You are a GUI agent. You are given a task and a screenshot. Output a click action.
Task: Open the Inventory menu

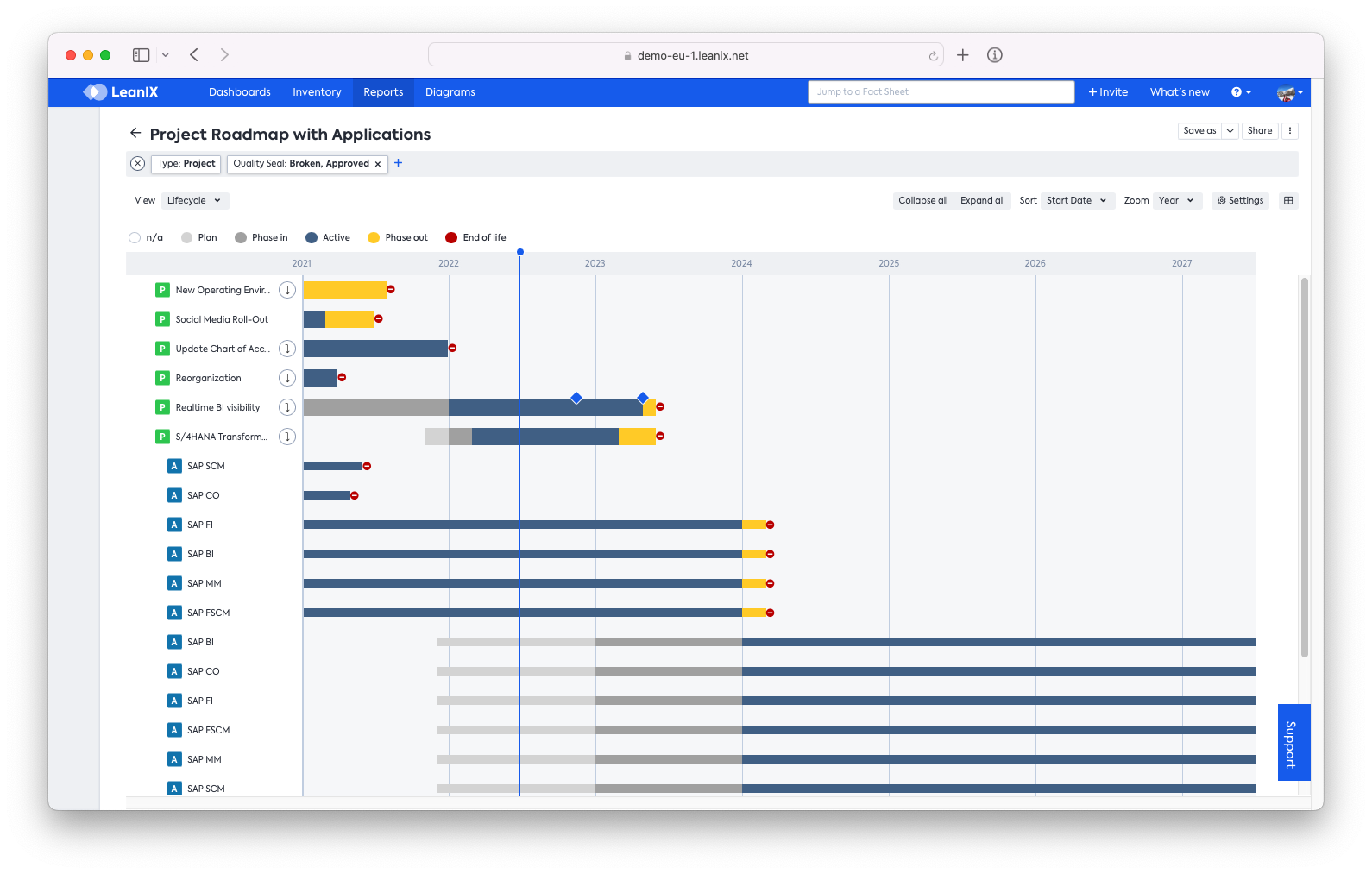point(317,92)
